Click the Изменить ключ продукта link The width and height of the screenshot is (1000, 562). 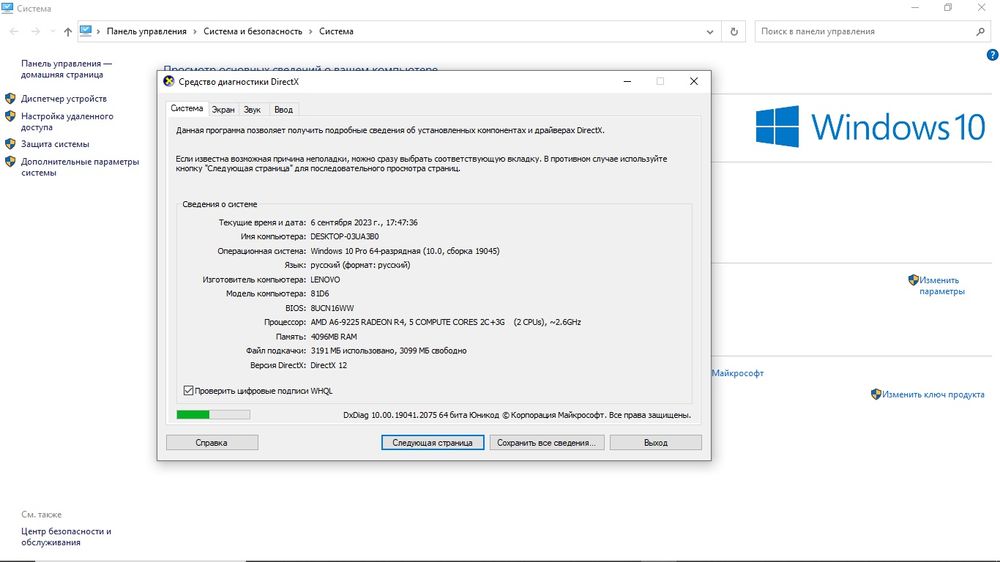(x=933, y=395)
